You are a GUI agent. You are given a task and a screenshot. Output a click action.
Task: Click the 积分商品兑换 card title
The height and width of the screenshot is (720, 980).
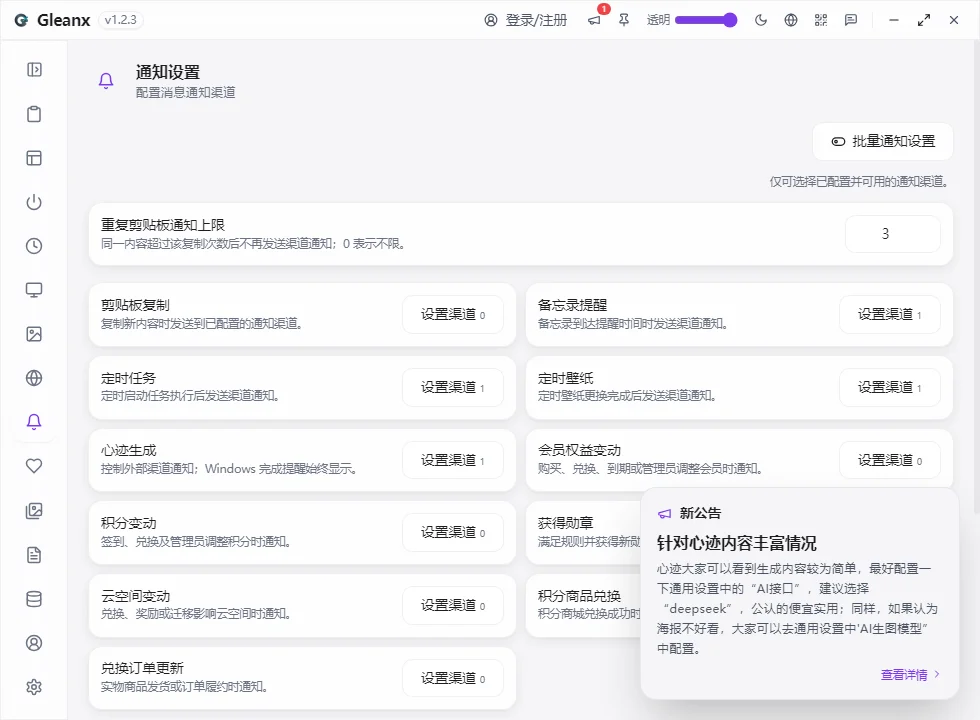pos(579,596)
